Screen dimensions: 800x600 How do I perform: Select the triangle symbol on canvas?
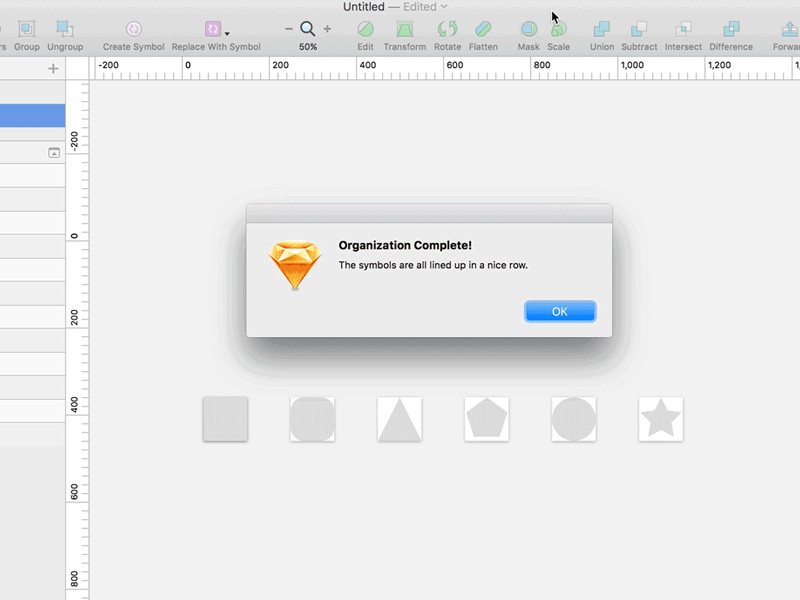pyautogui.click(x=399, y=419)
